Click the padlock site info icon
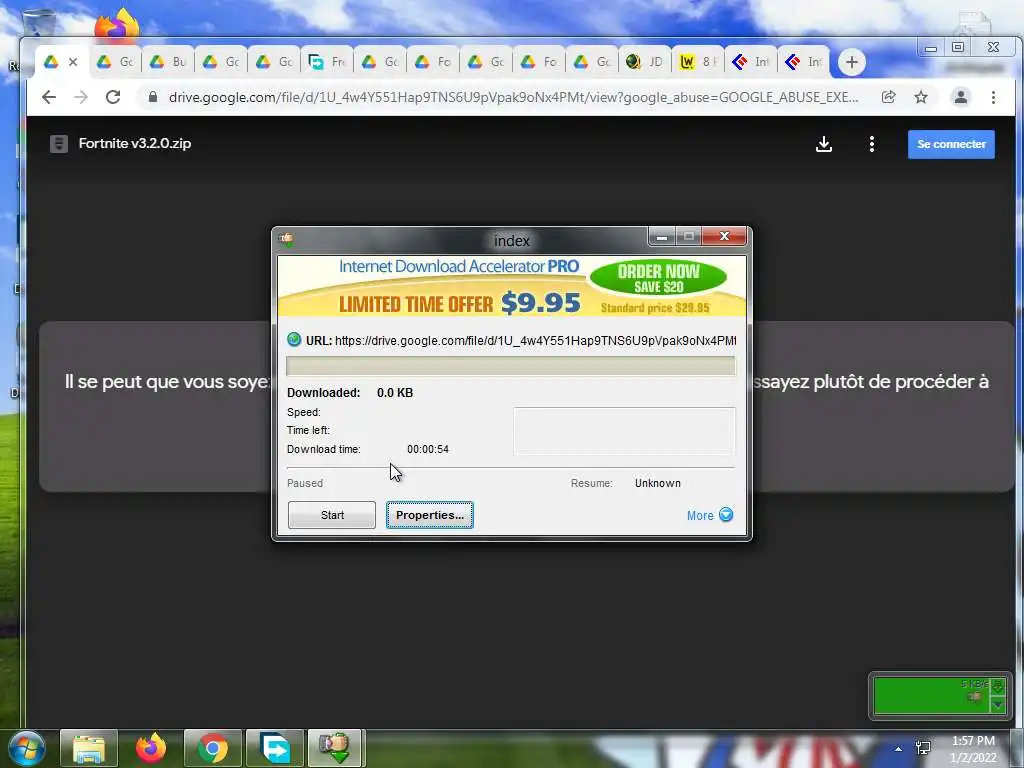This screenshot has height=768, width=1024. 153,97
